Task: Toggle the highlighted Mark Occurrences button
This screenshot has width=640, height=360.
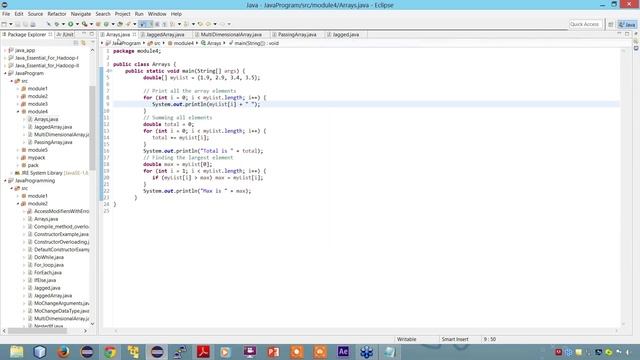Action: pos(142,24)
